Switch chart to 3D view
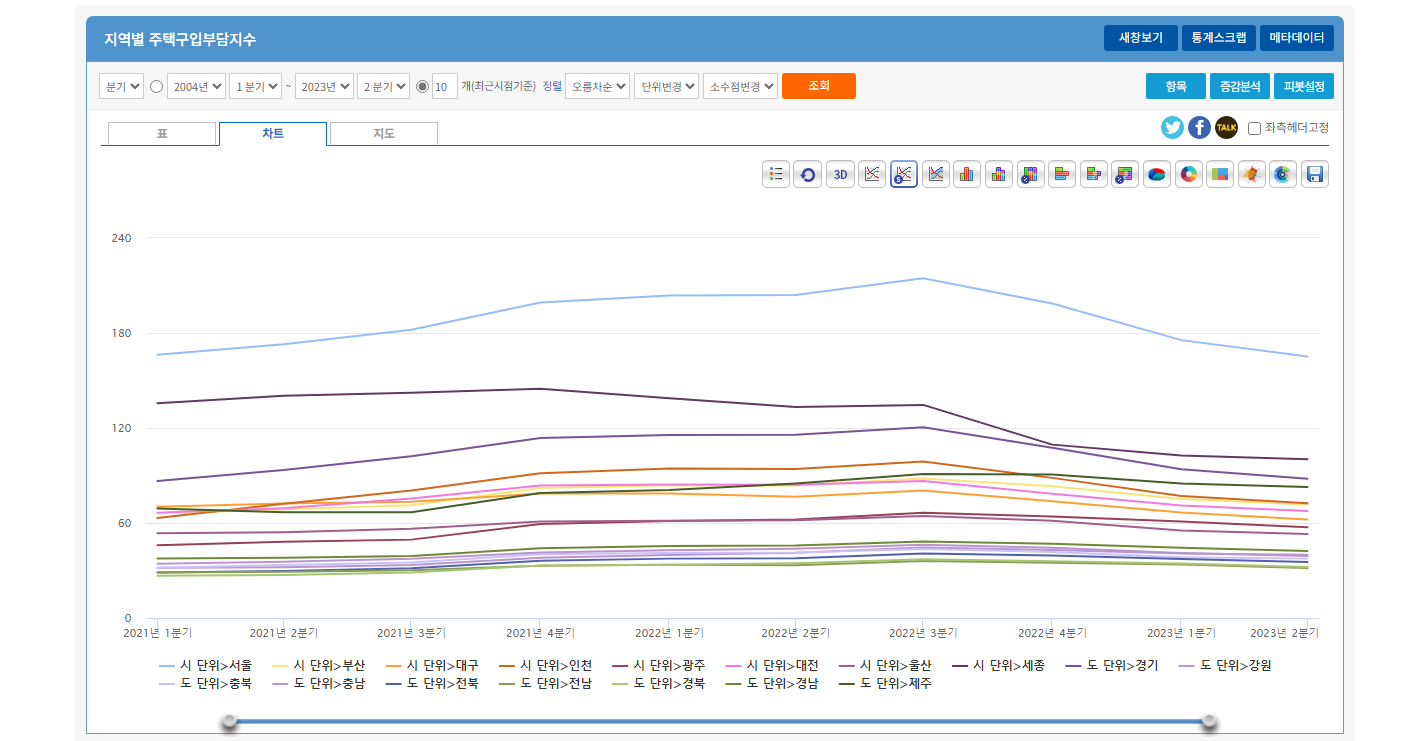 point(840,174)
